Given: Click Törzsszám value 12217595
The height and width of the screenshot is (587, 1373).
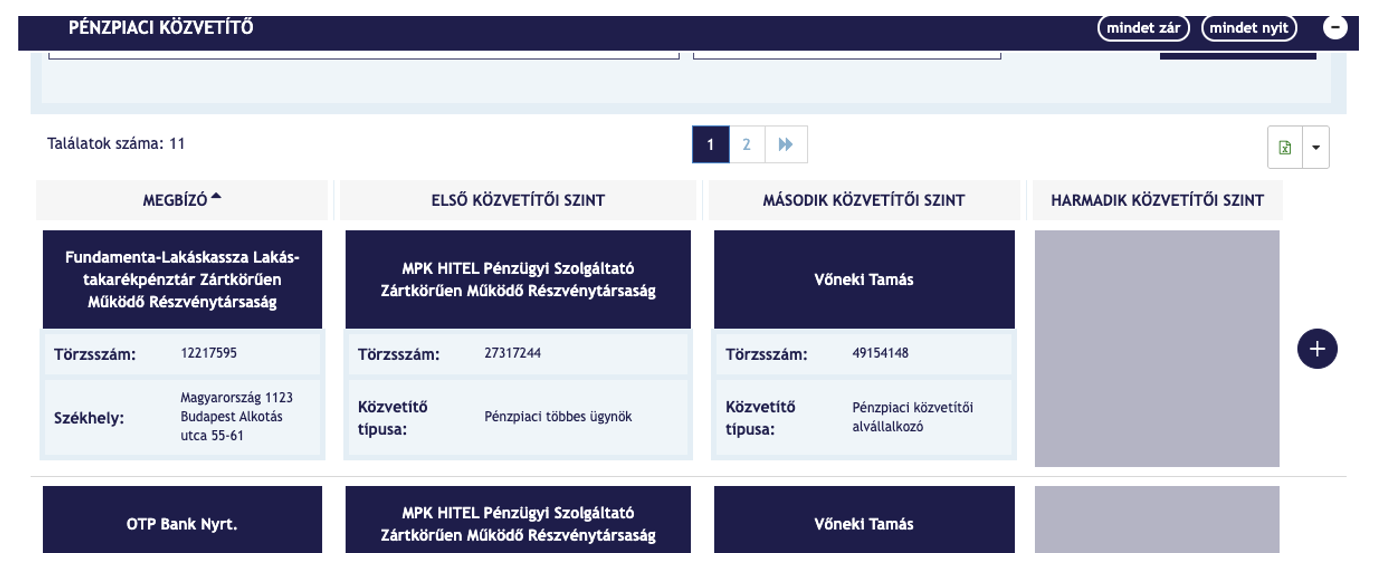Looking at the screenshot, I should 209,353.
